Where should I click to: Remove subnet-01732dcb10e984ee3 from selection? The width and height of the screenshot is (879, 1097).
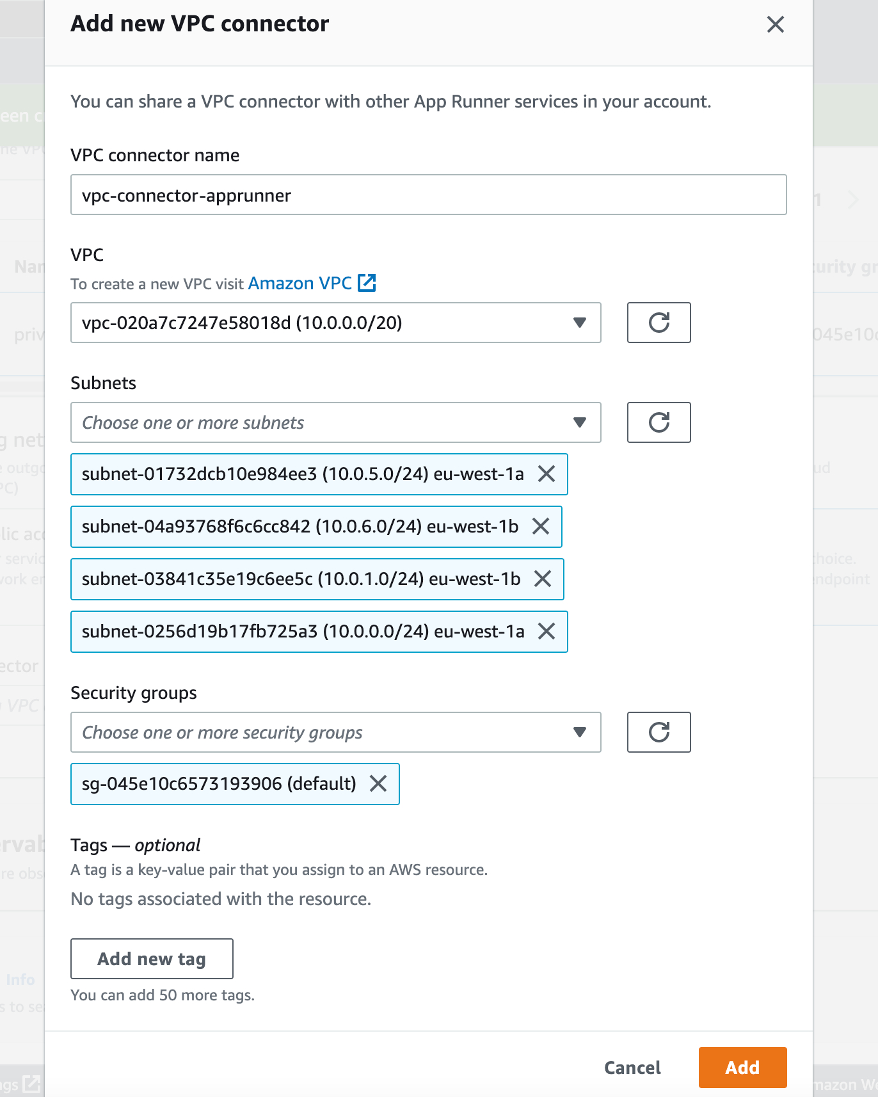546,474
